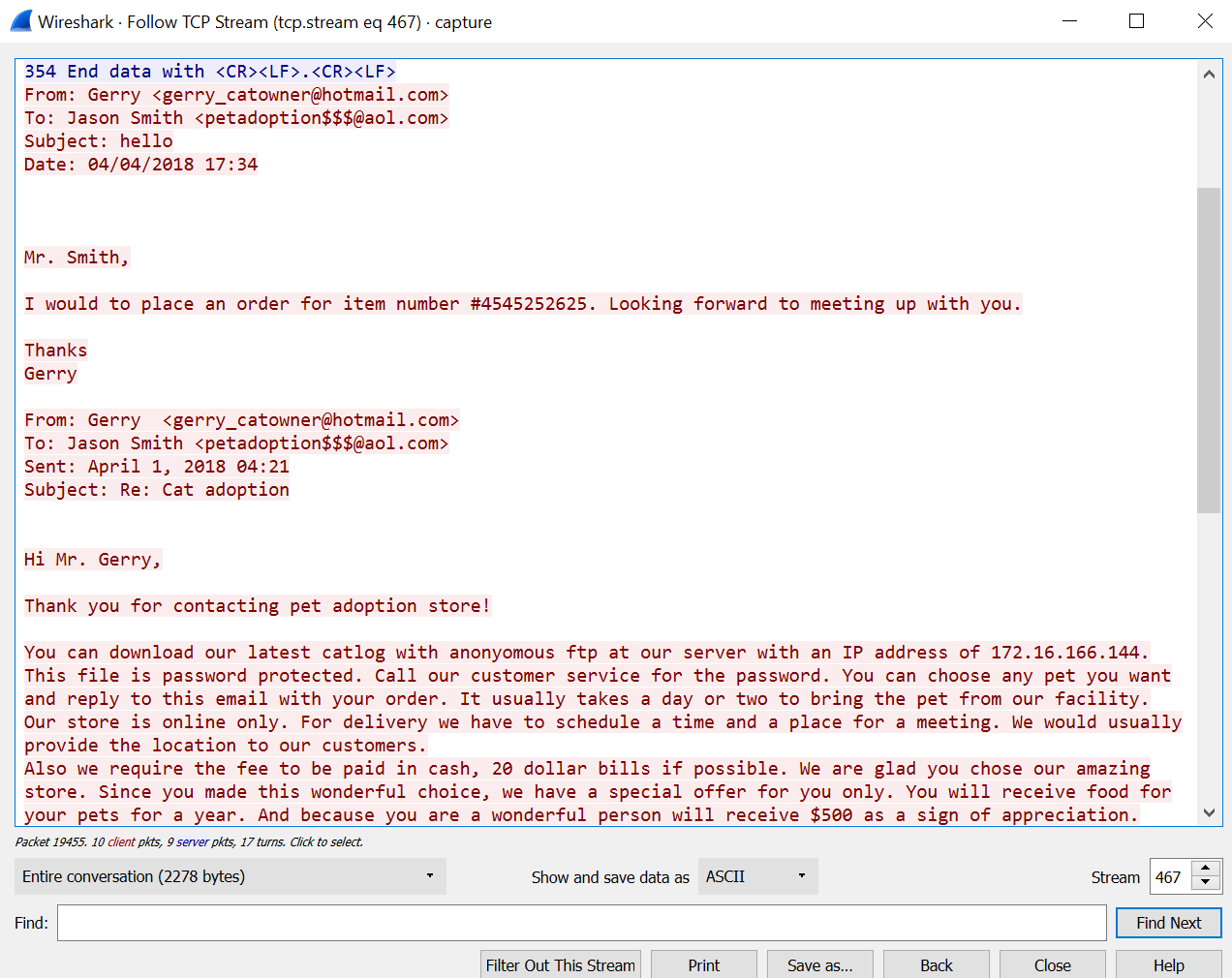
Task: Click the vertical scrollbar thumb
Action: click(x=1209, y=350)
